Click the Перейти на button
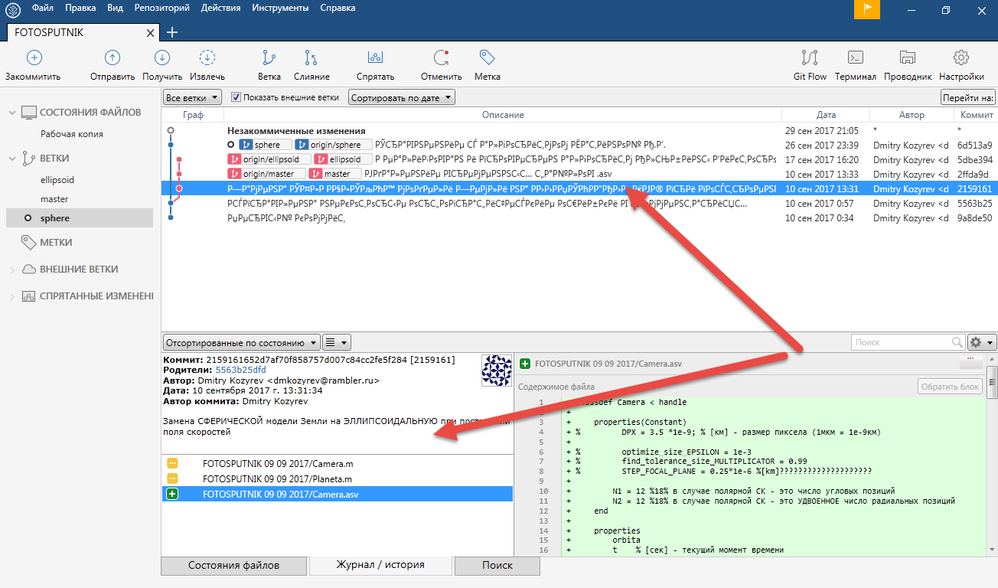 pos(968,97)
